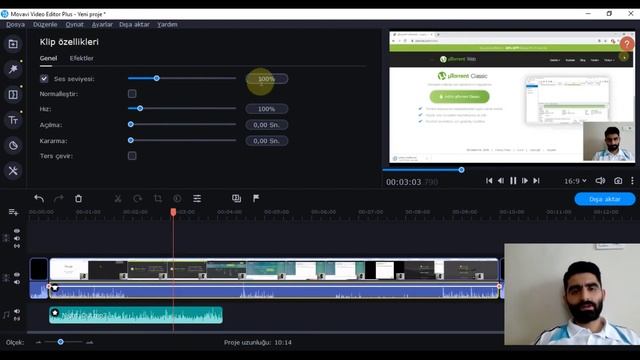
Task: Open preview more options dots
Action: tap(632, 180)
